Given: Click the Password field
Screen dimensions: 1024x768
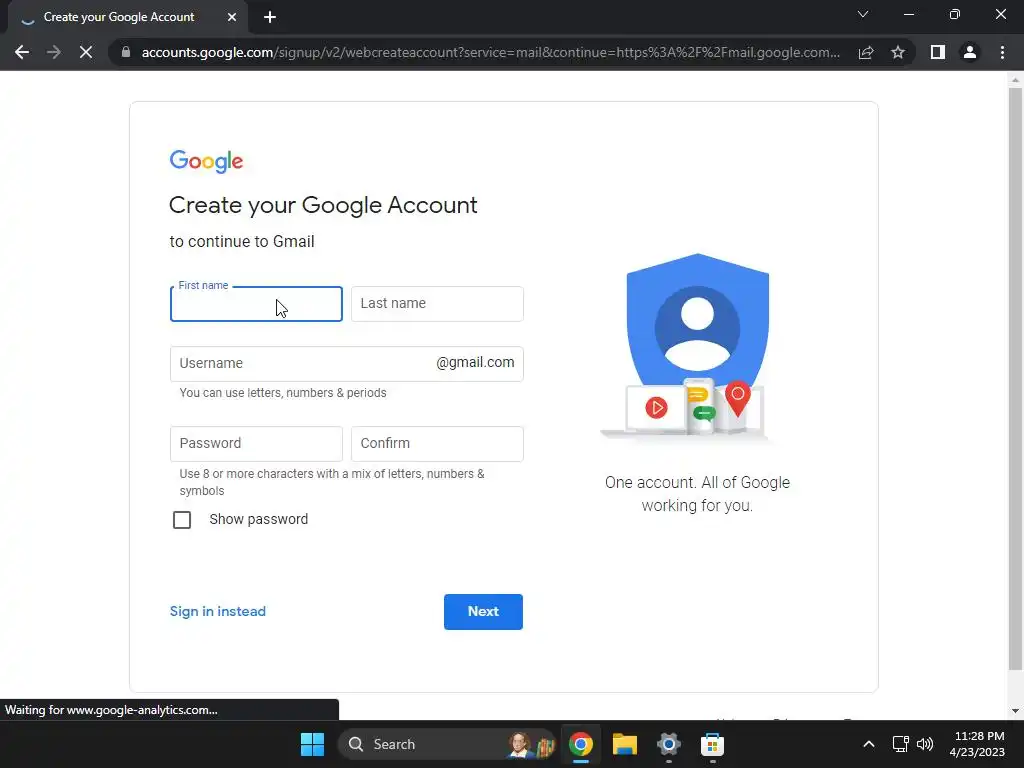Looking at the screenshot, I should (x=256, y=443).
